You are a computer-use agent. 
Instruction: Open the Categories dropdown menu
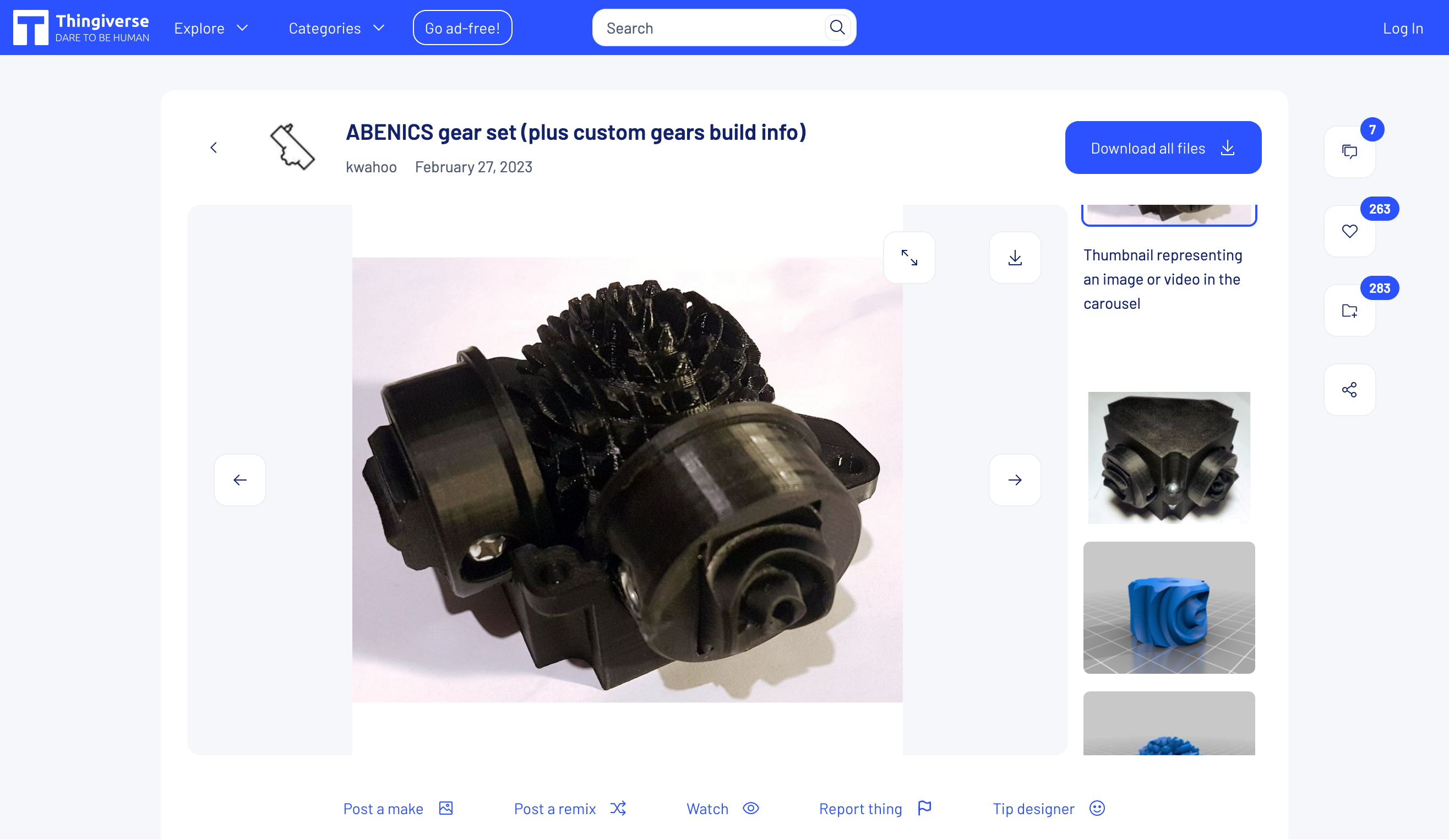(x=336, y=28)
